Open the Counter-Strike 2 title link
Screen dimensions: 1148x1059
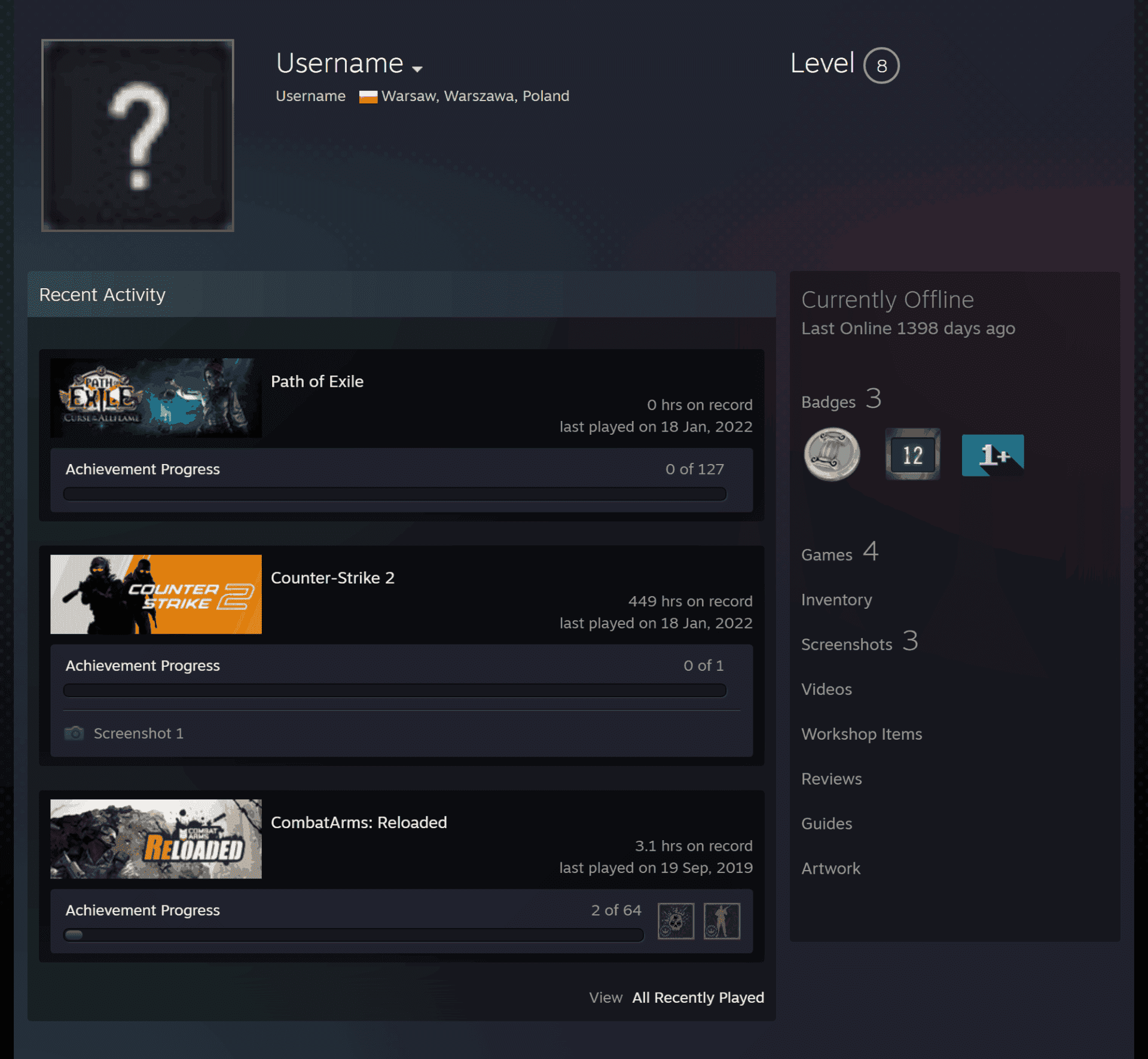[332, 578]
